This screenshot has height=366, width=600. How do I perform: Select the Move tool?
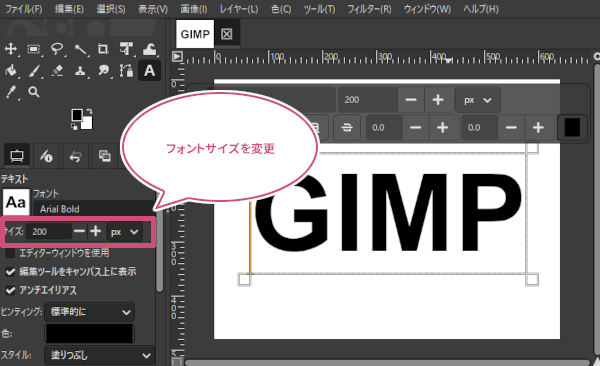11,49
